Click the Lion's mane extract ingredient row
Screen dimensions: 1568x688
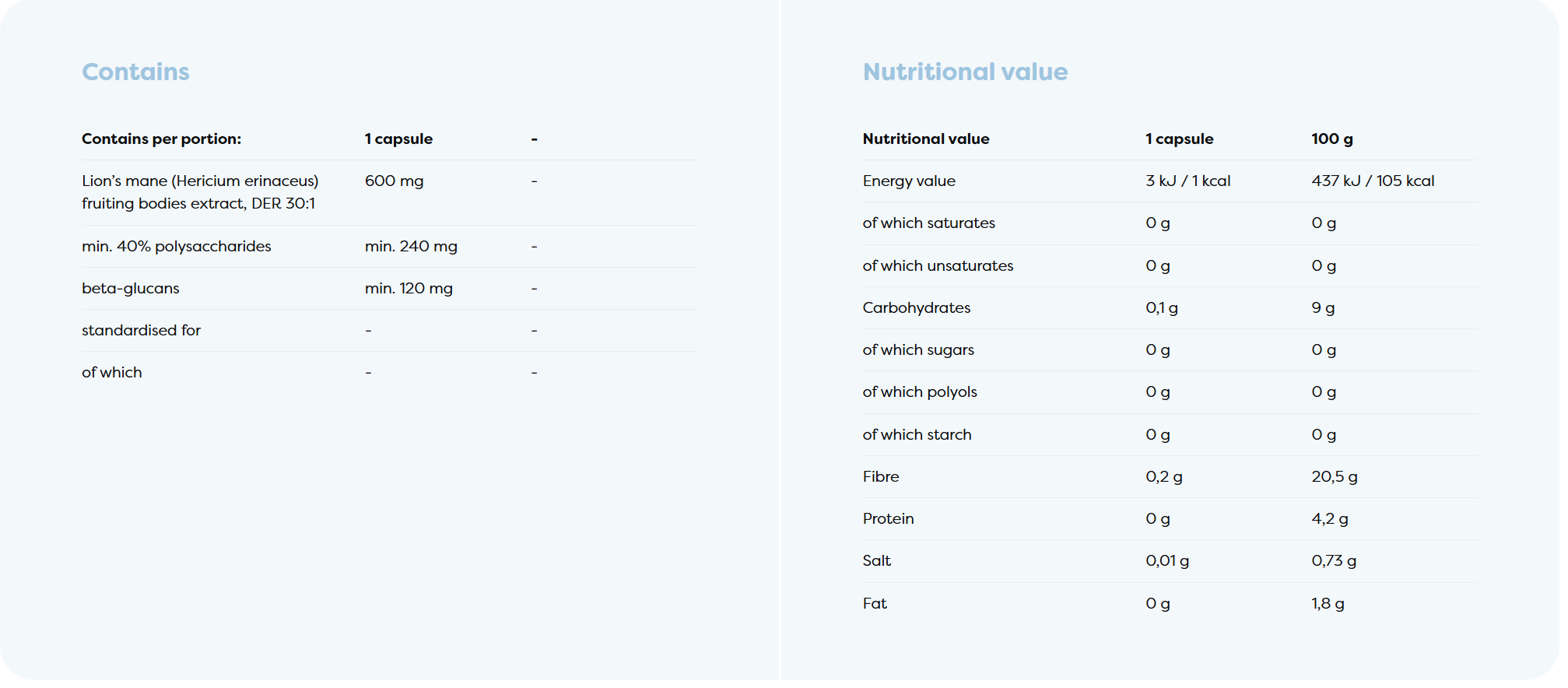(x=199, y=192)
